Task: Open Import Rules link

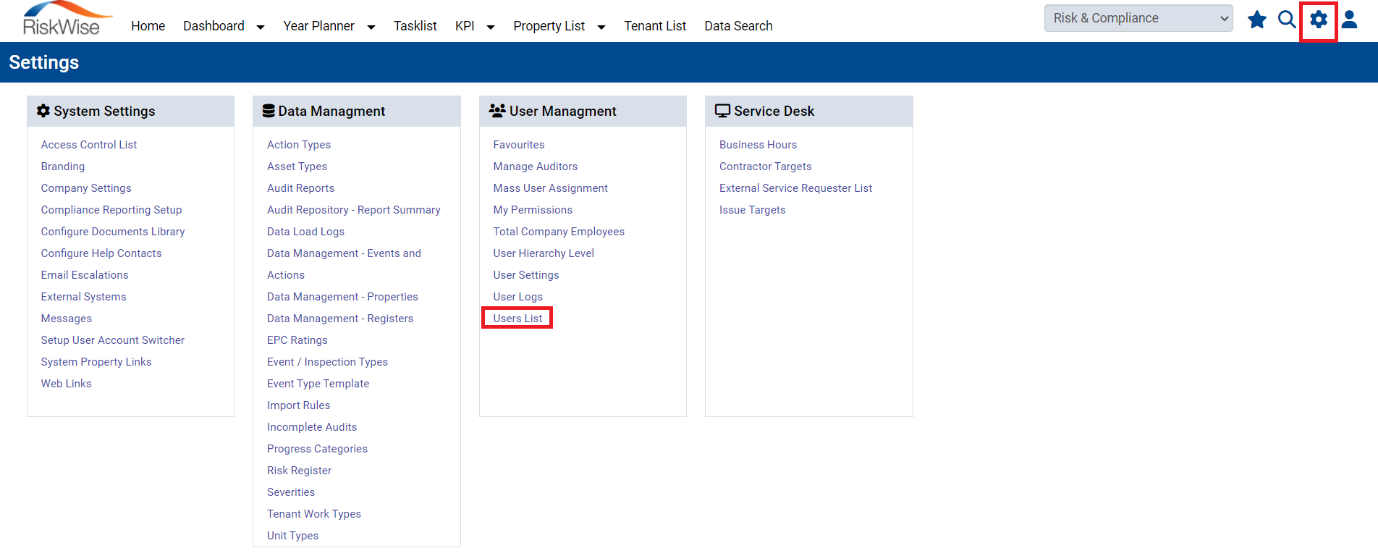Action: [x=298, y=406]
